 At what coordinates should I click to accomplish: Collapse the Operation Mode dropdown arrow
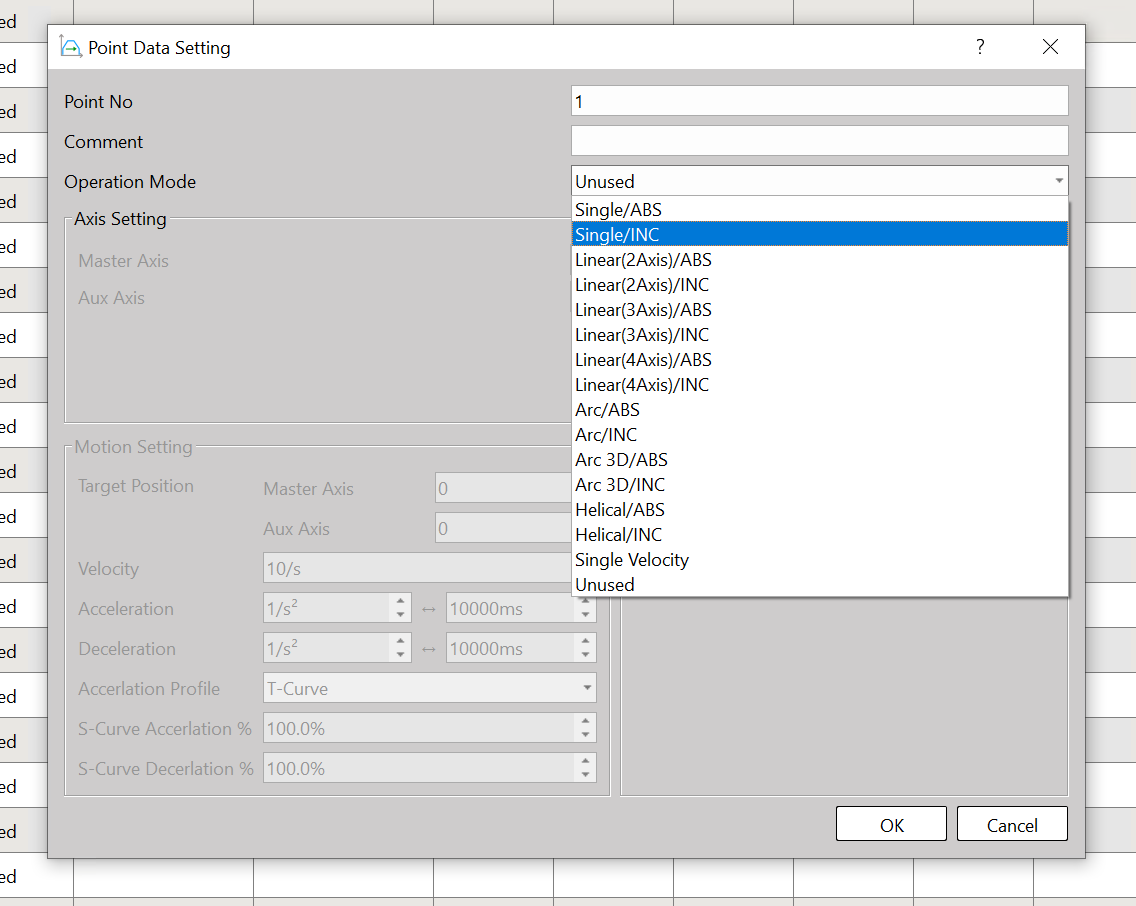(1058, 181)
